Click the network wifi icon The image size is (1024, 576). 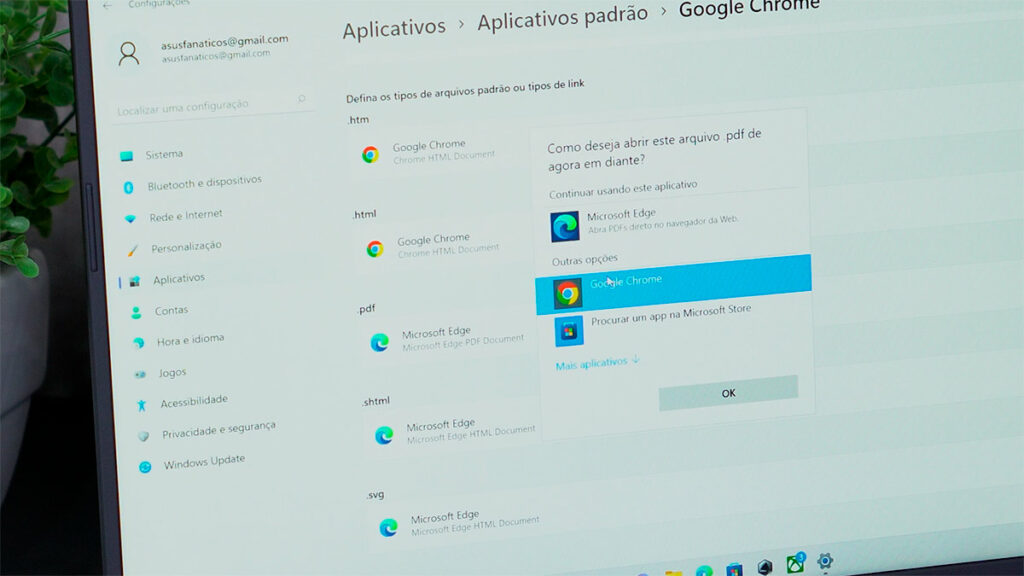click(131, 219)
